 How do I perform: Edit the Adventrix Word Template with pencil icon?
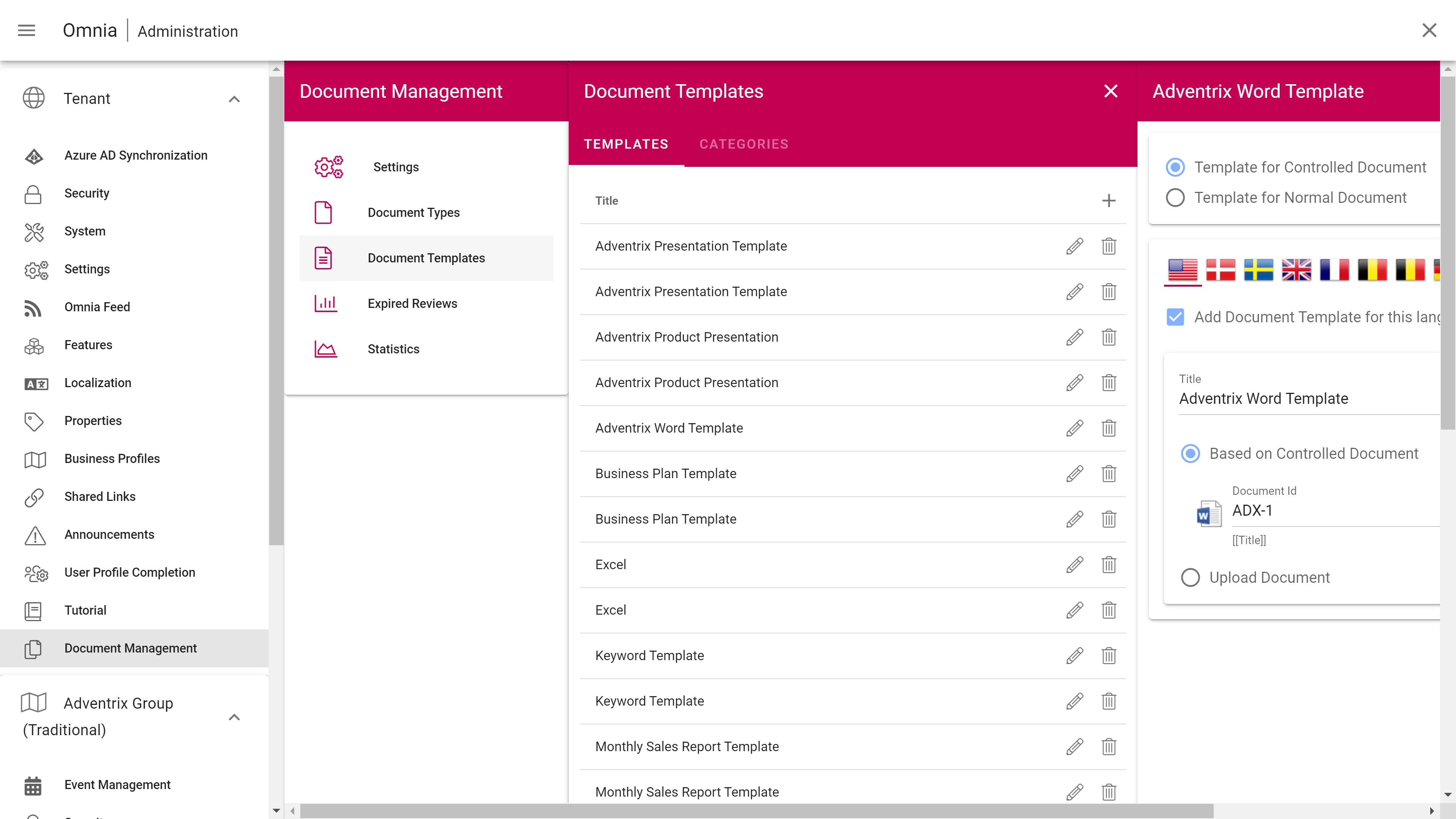pyautogui.click(x=1075, y=428)
